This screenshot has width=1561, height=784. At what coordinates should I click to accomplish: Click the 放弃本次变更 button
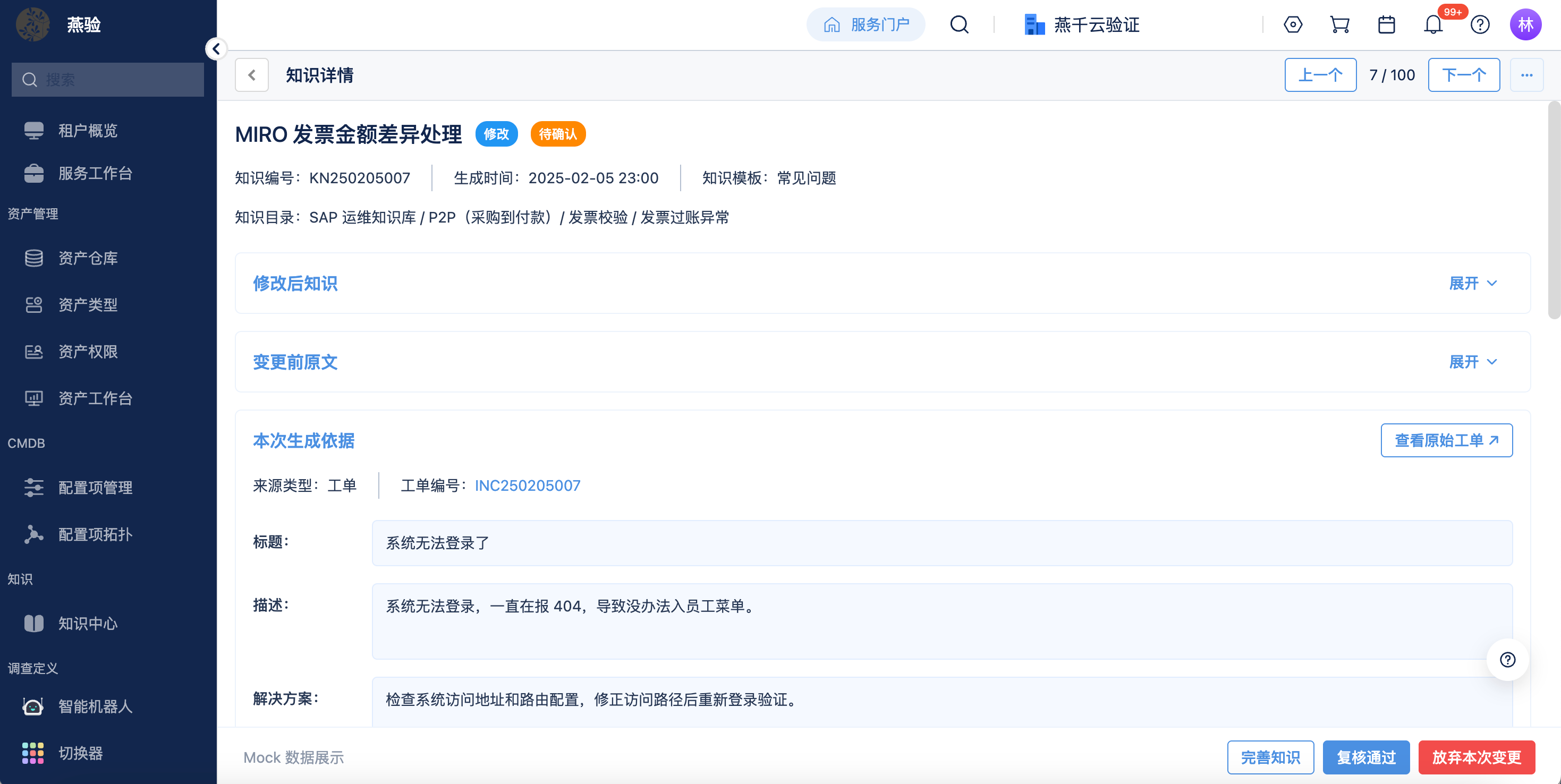1477,757
